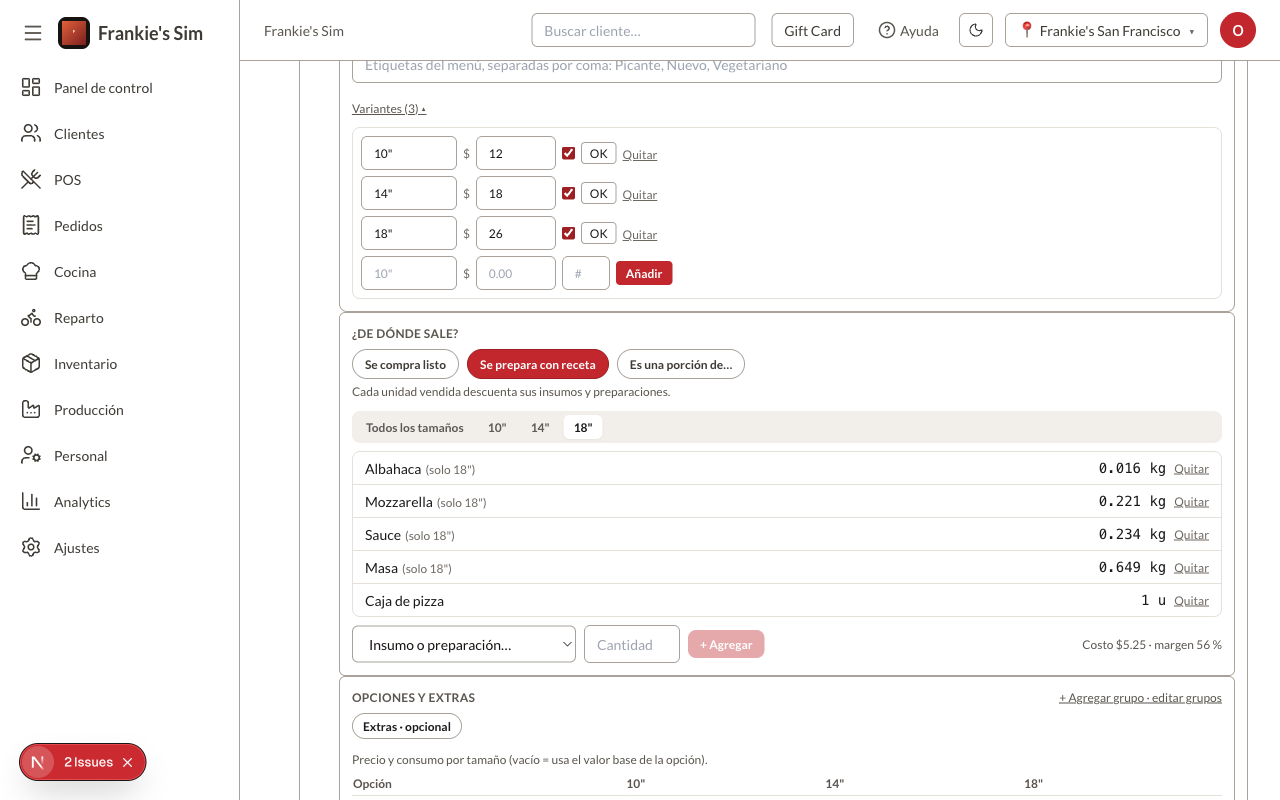Image resolution: width=1280 pixels, height=800 pixels.
Task: Open POS utensils icon
Action: [x=31, y=180]
